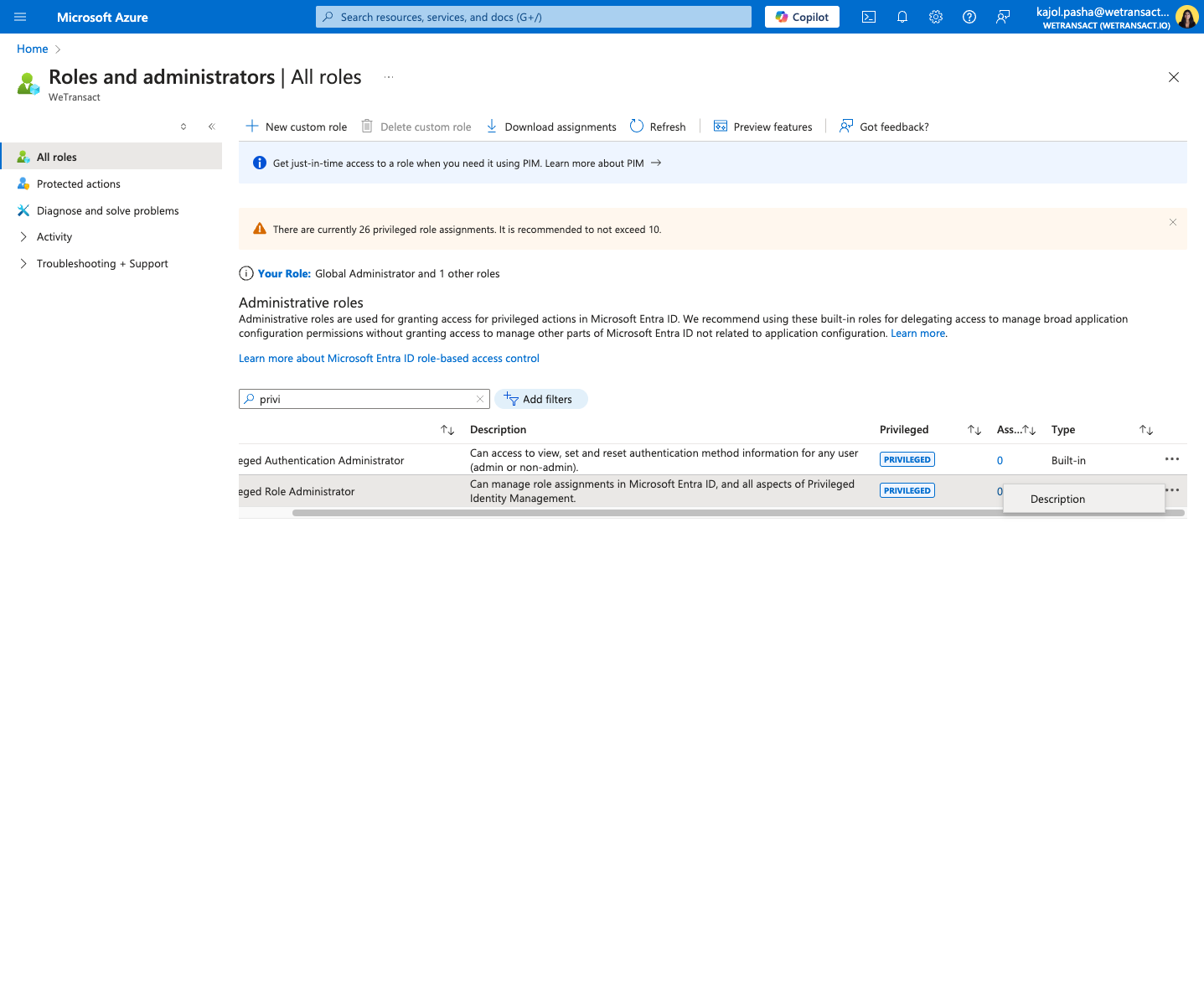Sort by the Privileged column
Viewport: 1204px width, 1004px height.
pos(974,430)
